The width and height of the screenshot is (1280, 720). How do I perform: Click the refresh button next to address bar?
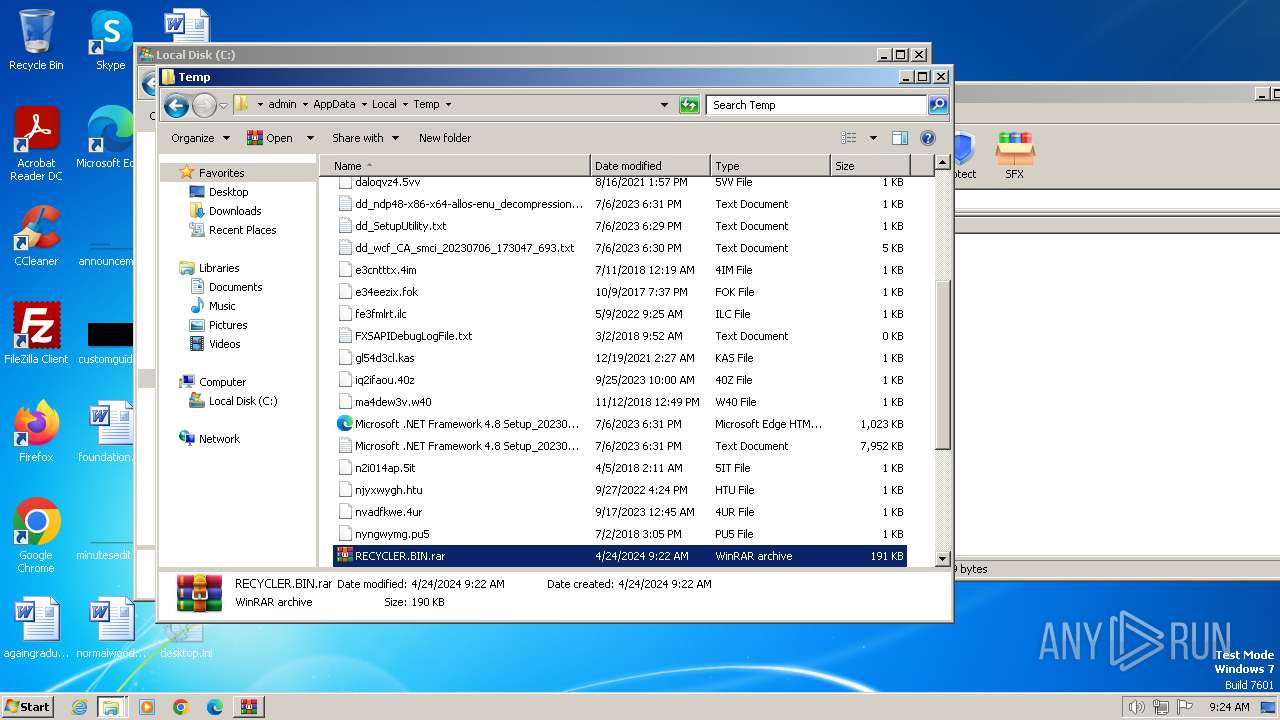(689, 104)
